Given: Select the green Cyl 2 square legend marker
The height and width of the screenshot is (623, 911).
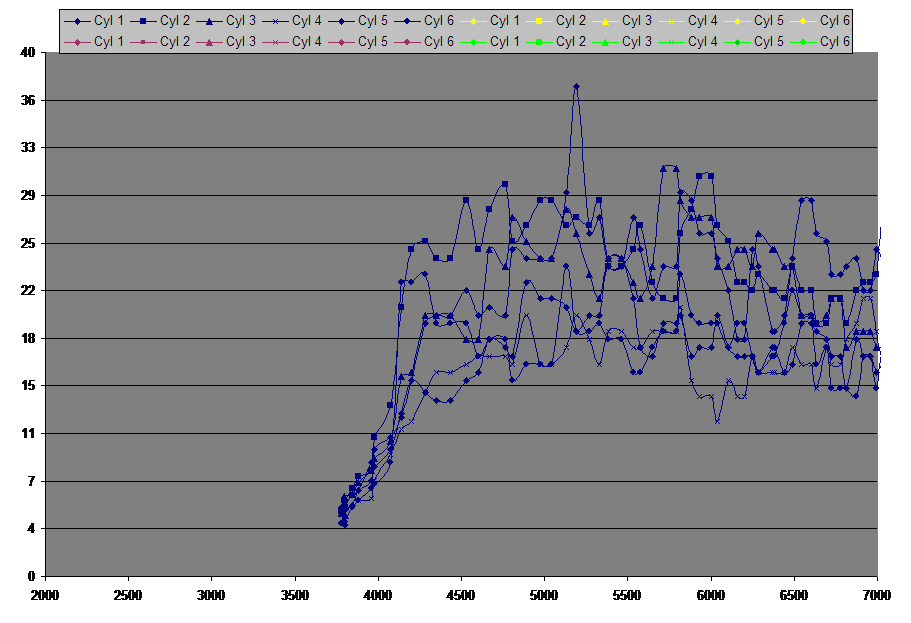Looking at the screenshot, I should pyautogui.click(x=540, y=41).
